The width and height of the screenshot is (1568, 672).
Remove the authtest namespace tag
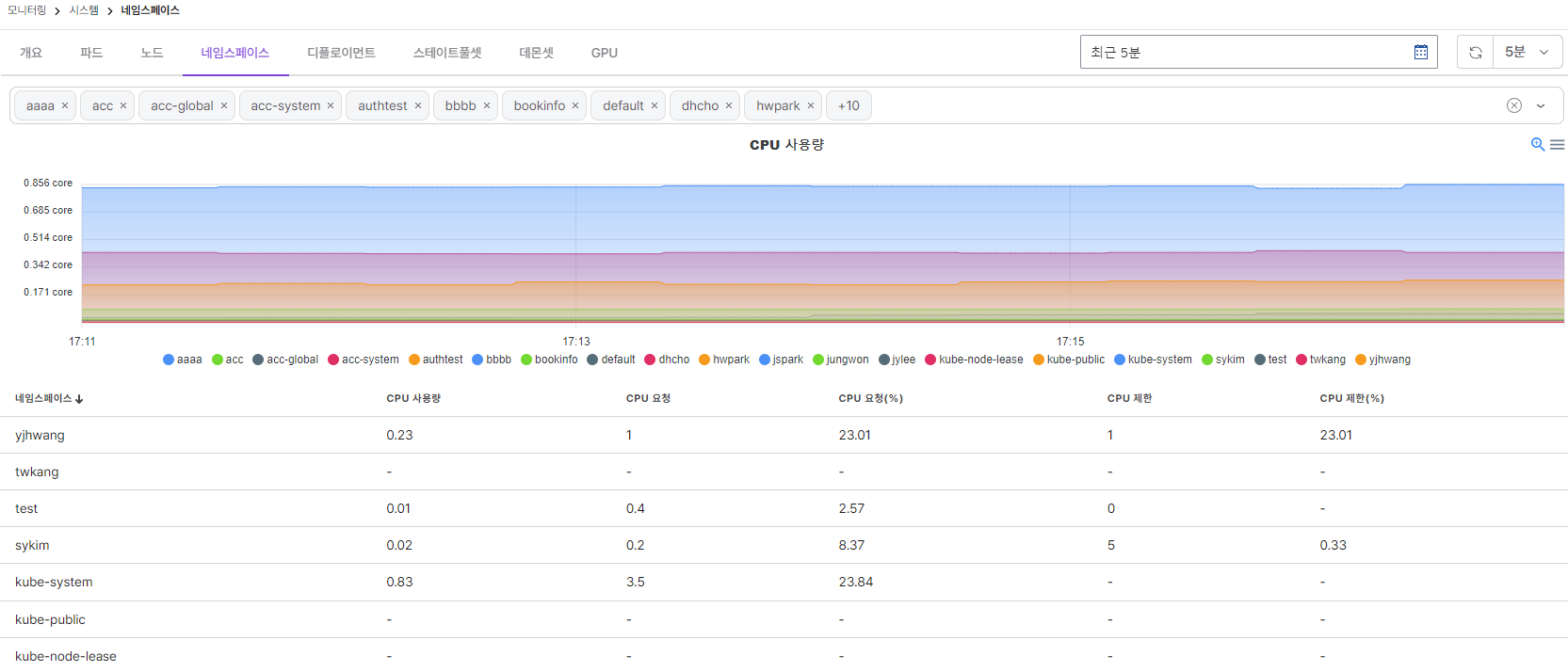(418, 105)
